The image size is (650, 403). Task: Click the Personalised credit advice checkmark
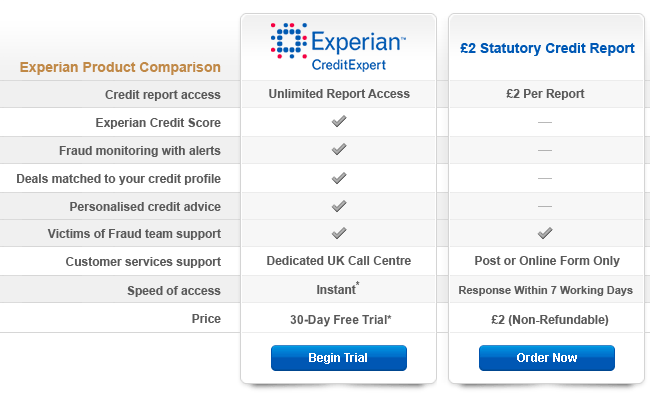339,206
